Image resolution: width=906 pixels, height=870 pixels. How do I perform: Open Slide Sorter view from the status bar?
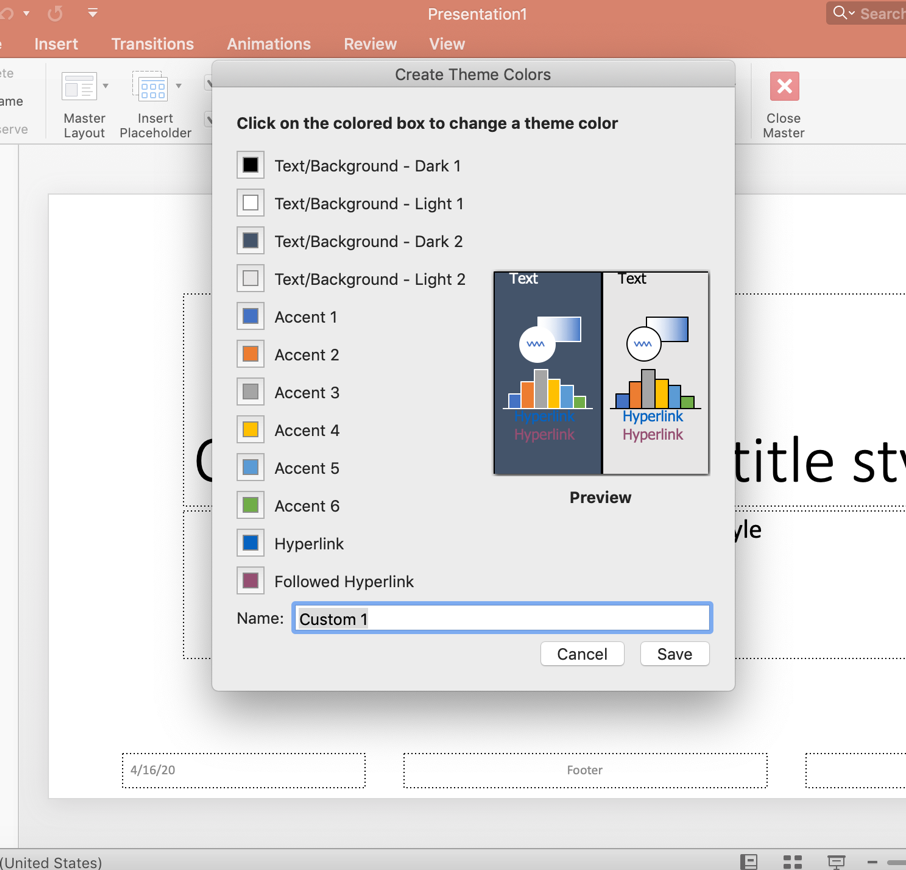[x=792, y=861]
